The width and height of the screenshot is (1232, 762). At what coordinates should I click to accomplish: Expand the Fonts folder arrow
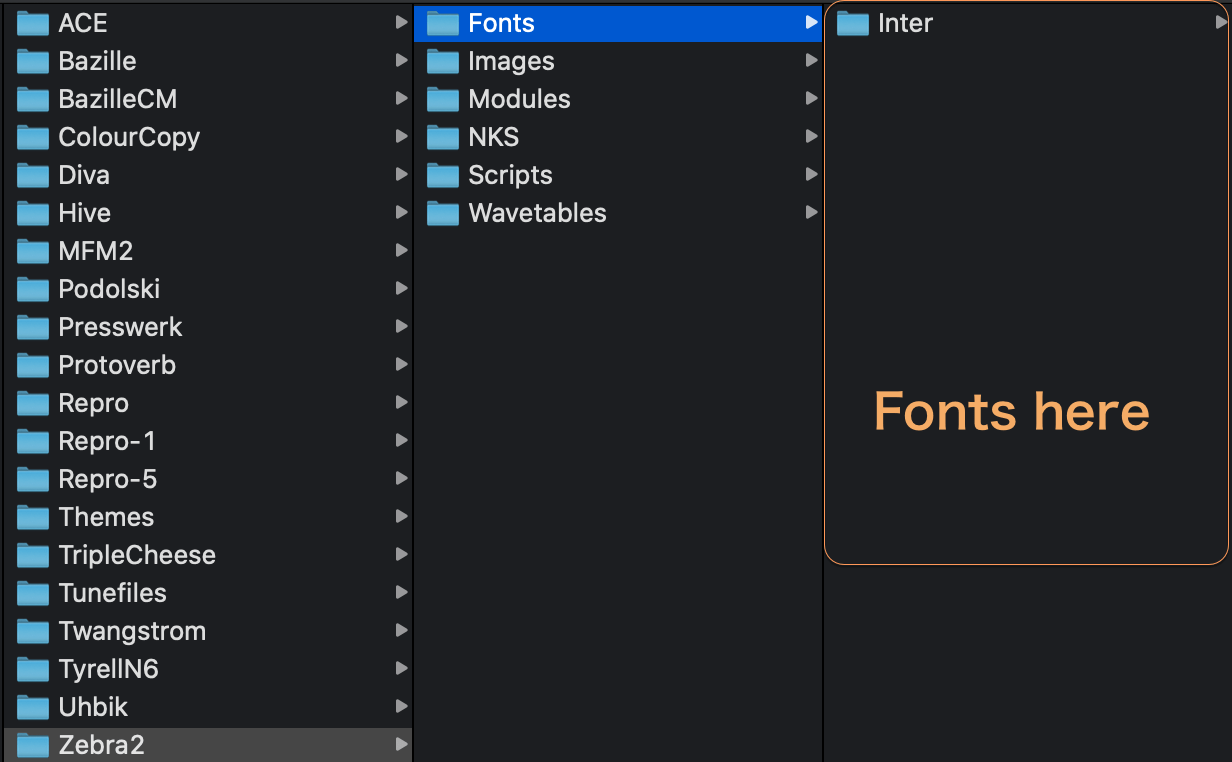click(x=811, y=22)
